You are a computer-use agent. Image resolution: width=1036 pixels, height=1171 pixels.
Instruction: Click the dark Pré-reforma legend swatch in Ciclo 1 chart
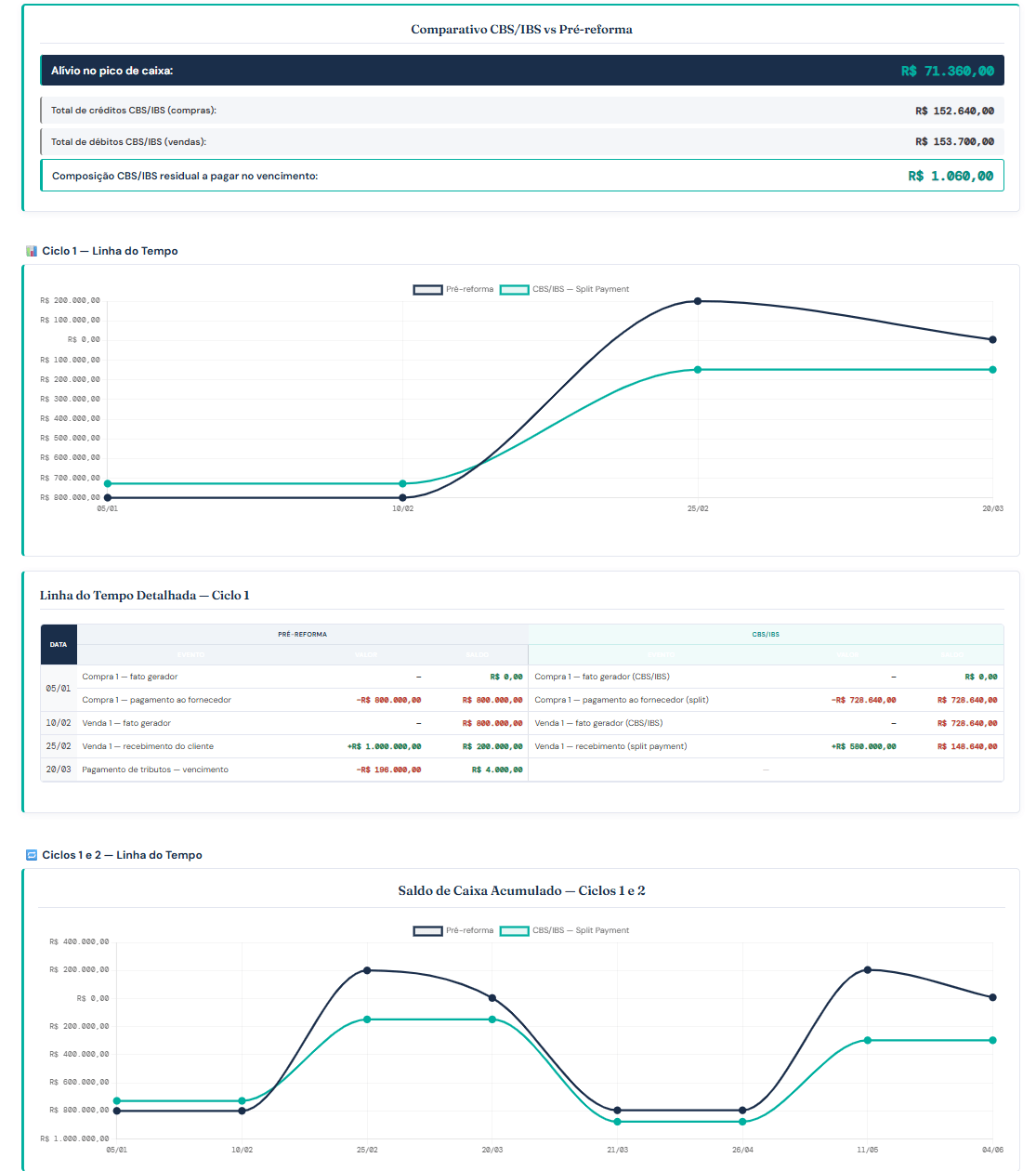pyautogui.click(x=427, y=290)
